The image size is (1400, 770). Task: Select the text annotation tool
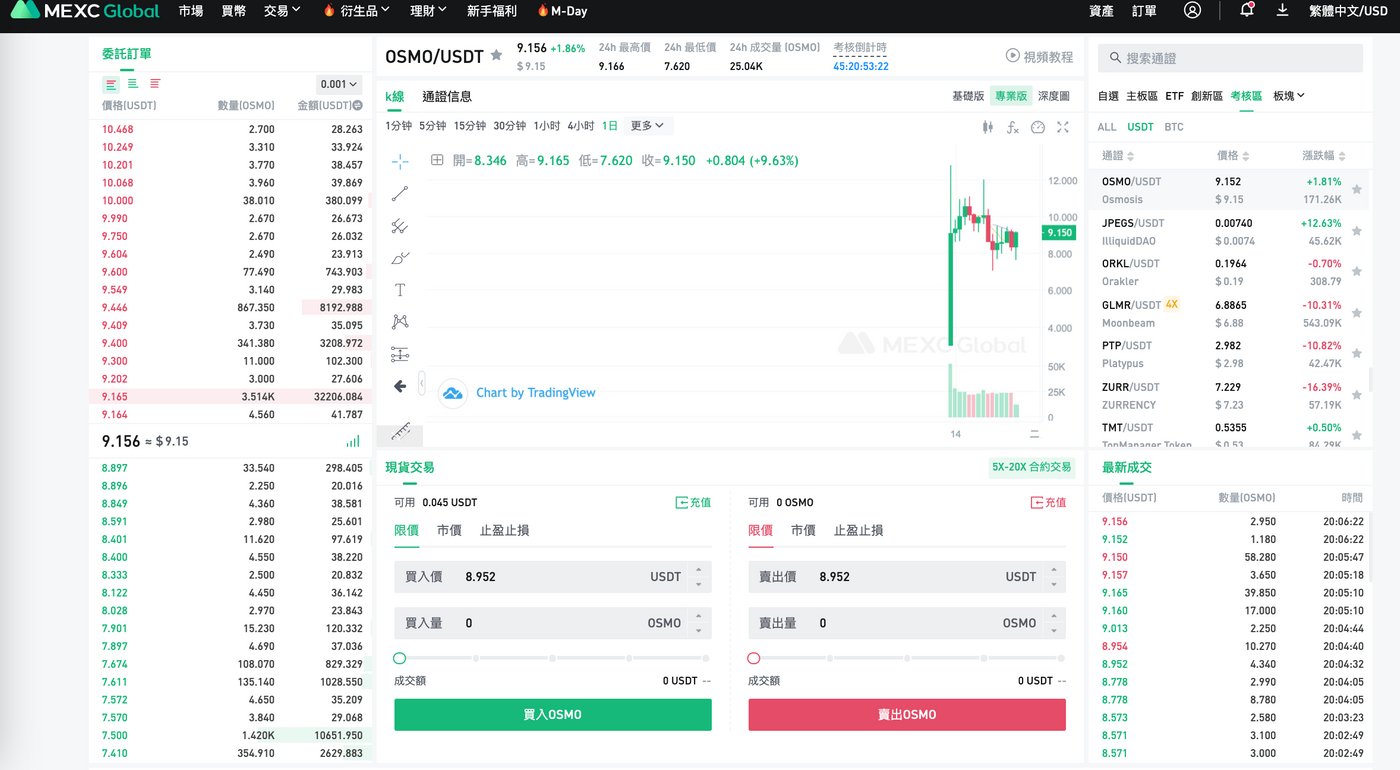tap(400, 290)
